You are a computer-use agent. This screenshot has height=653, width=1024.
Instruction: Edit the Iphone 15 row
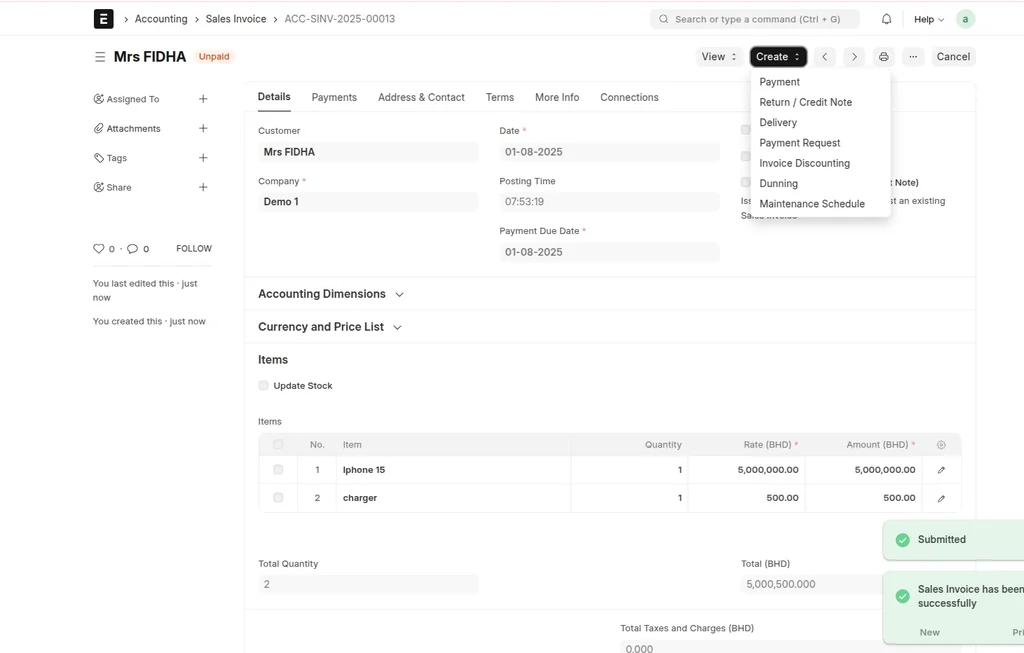(941, 470)
